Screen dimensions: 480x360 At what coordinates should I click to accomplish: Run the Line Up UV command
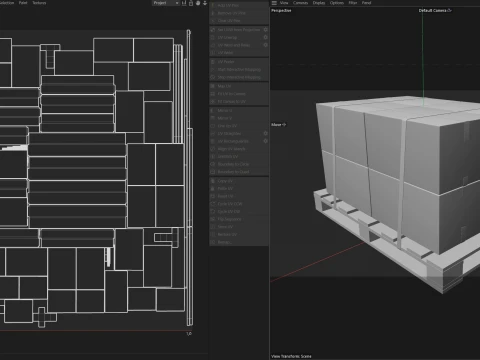(239, 126)
